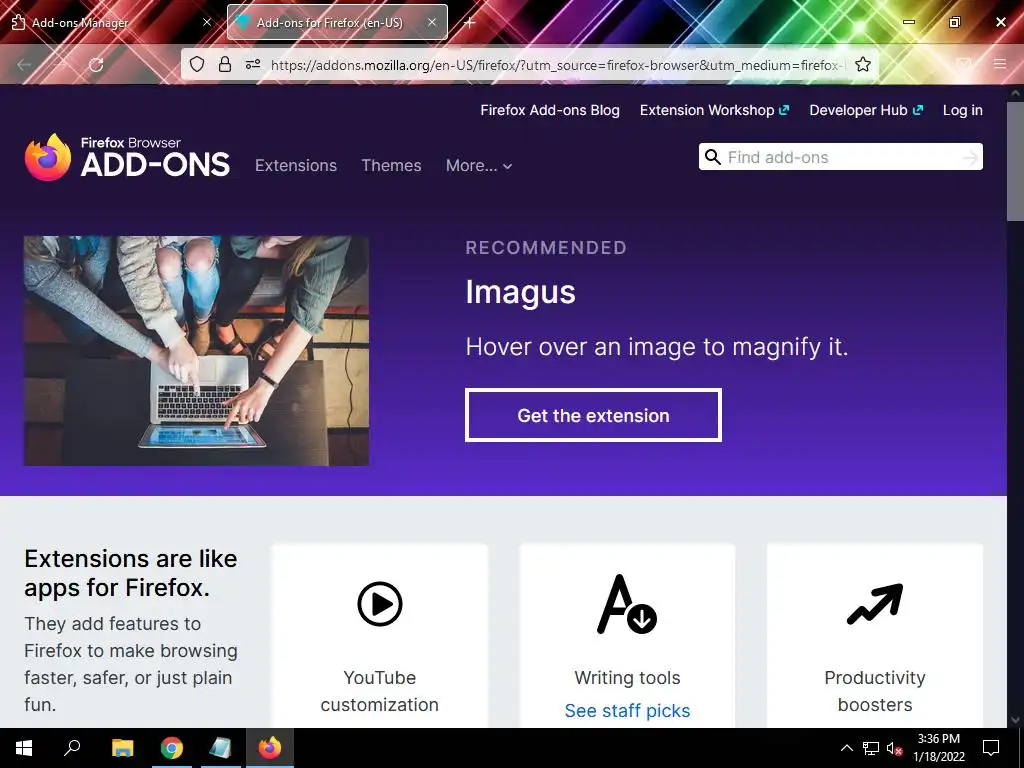1024x768 pixels.
Task: Close the Add-ons for Firefox tab
Action: coord(432,22)
